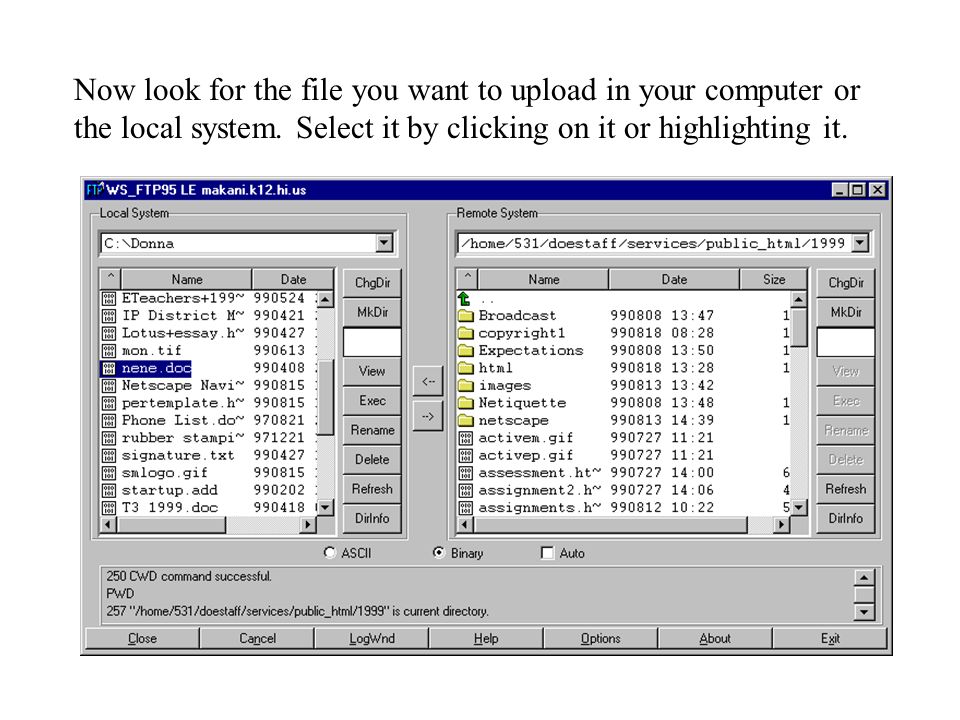Click local horizontal scroll right arrow
The width and height of the screenshot is (960, 720).
pos(308,525)
